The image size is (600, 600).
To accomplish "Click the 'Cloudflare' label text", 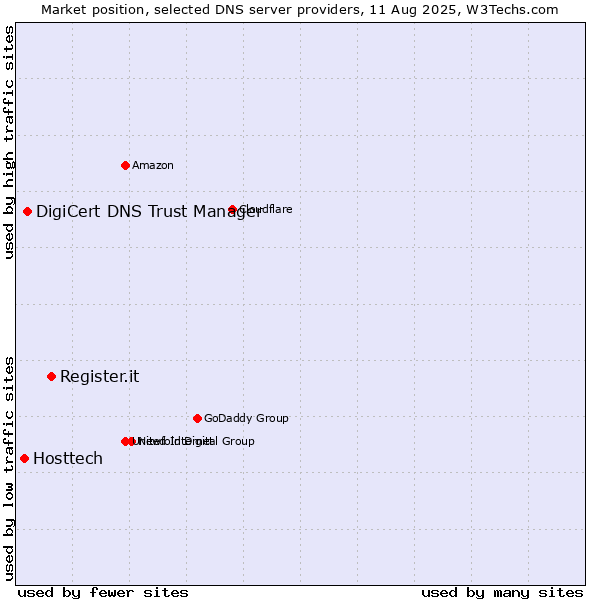I will click(x=266, y=209).
